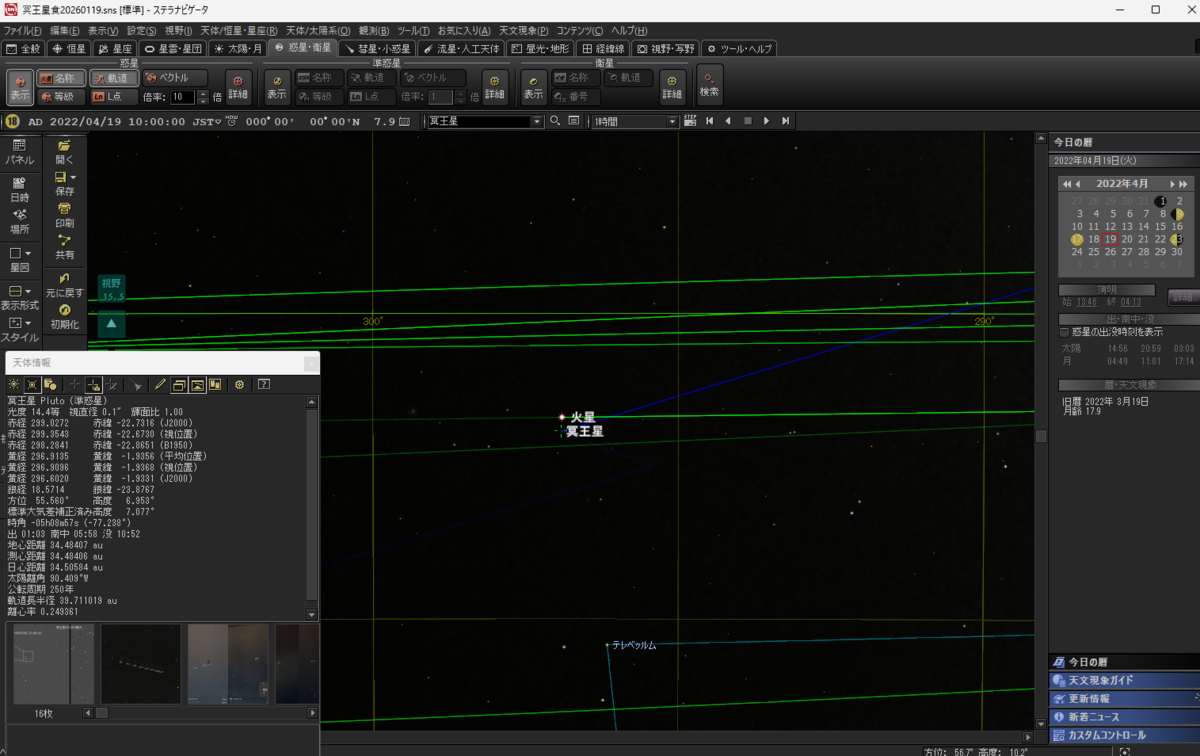1200x756 pixels.
Task: Open 天文現象ガイド panel
Action: (1124, 680)
